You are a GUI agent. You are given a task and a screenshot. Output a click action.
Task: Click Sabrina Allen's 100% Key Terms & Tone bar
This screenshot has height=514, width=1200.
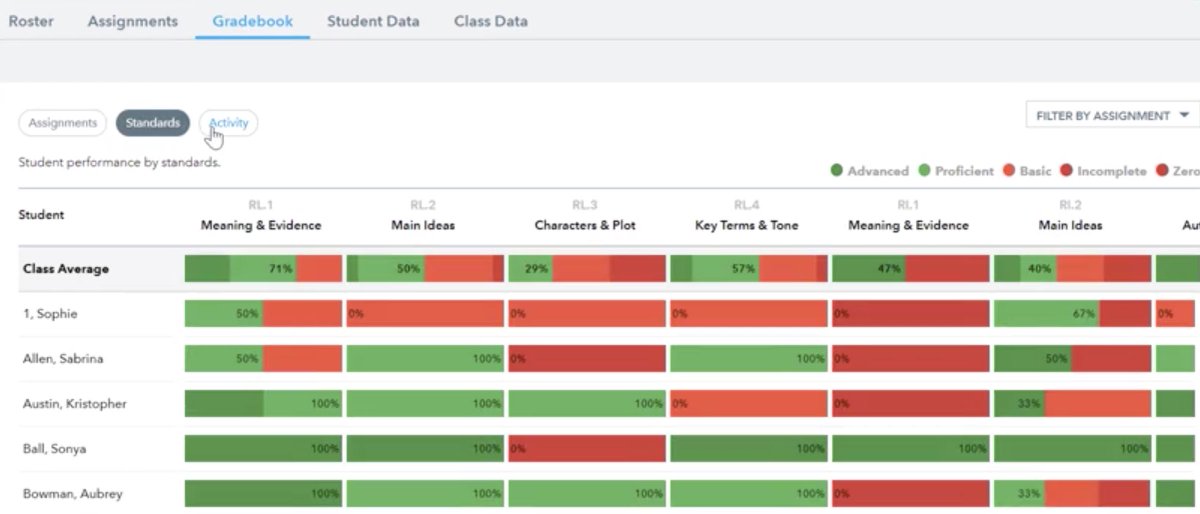pos(748,359)
